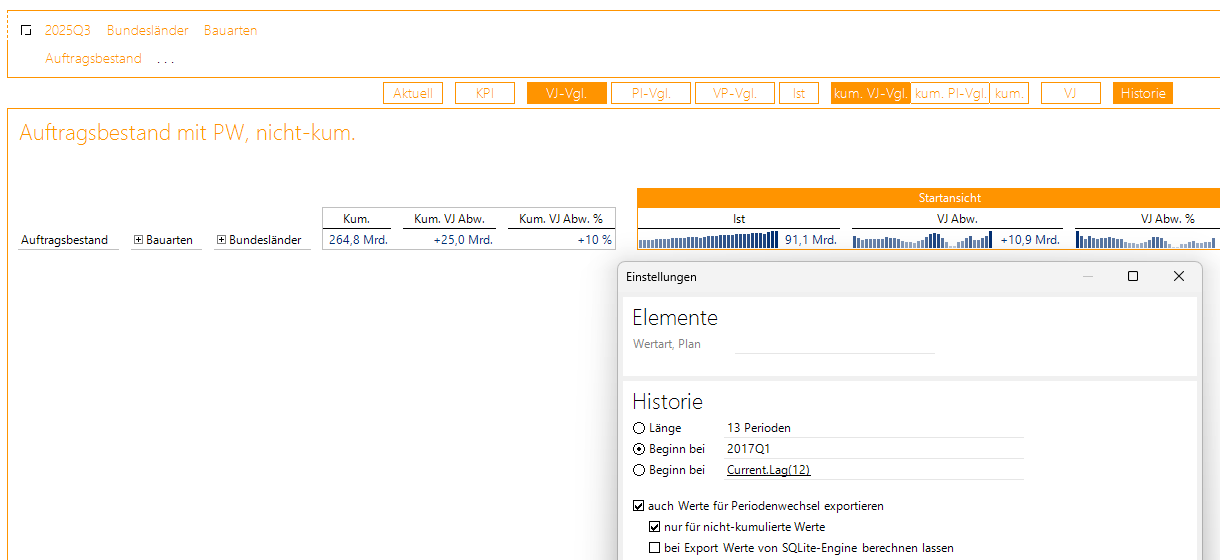Click the VJ Abw. sparkline chart

(921, 240)
